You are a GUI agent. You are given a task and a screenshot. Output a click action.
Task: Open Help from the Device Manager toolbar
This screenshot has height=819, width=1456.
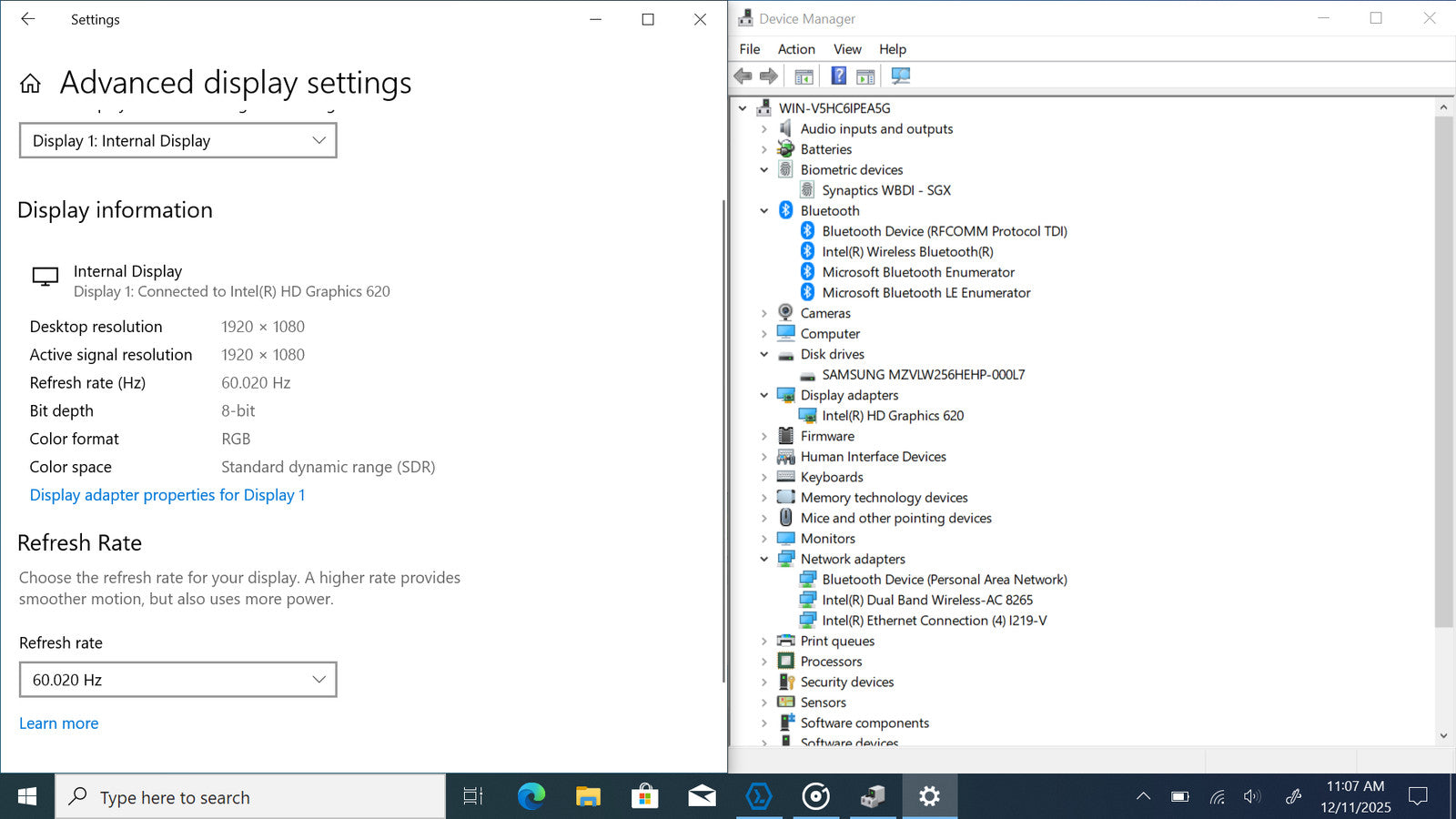point(839,76)
